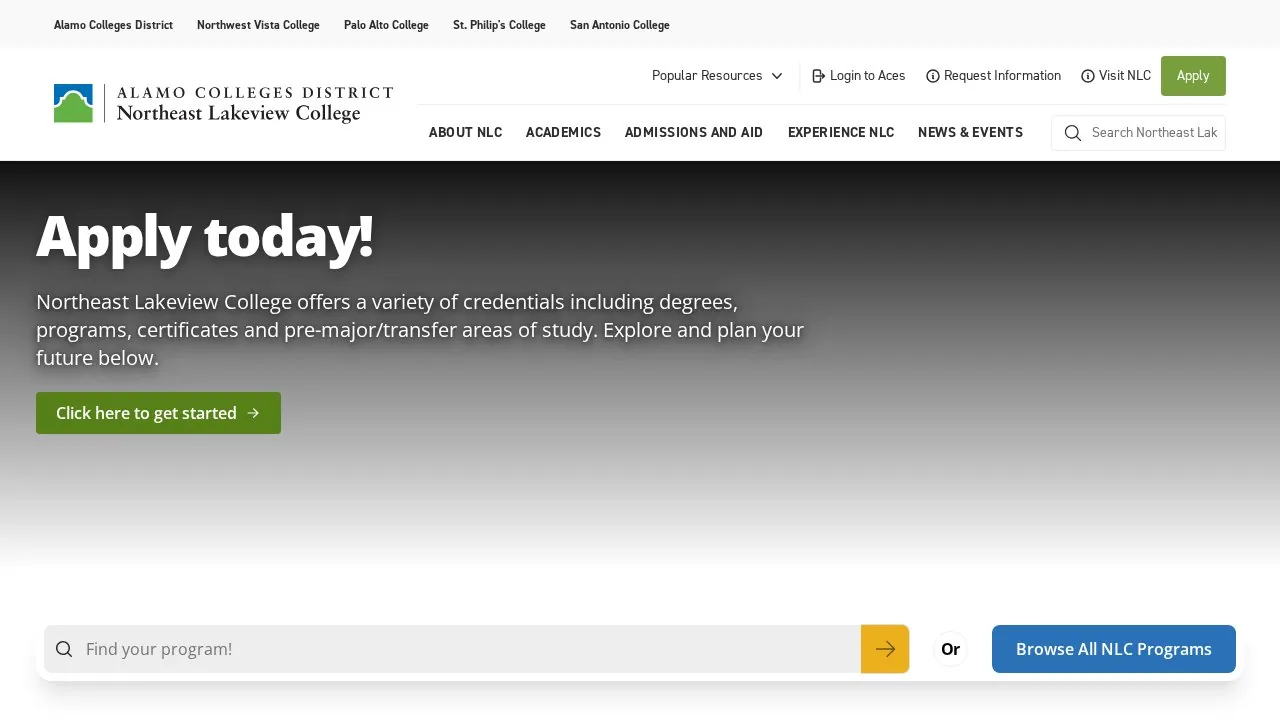Click the Northeast Lakeview College logo

(223, 104)
